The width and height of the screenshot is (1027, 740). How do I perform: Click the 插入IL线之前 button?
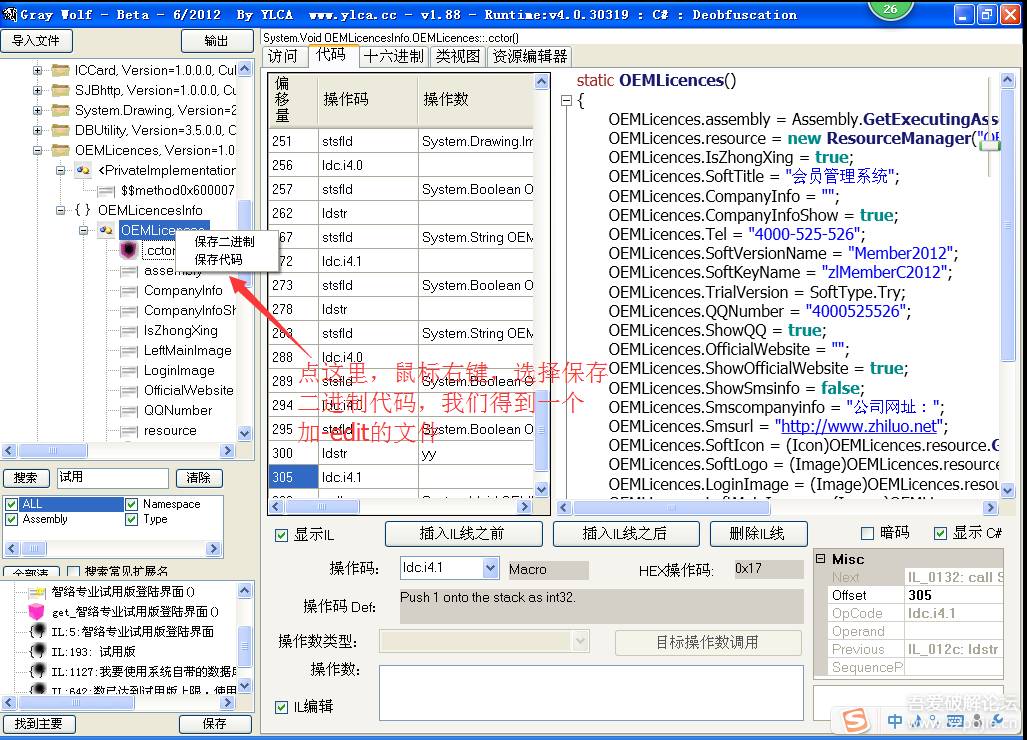click(464, 534)
